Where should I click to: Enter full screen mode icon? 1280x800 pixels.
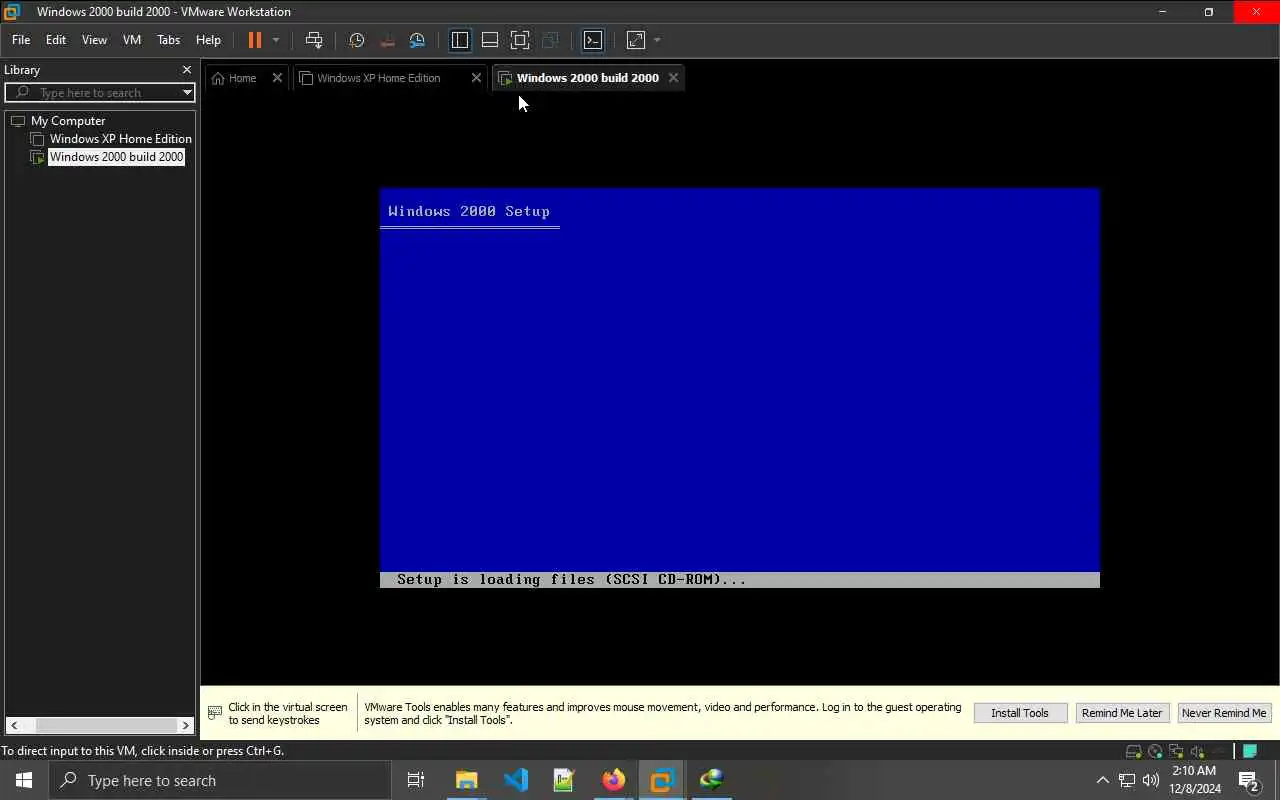(520, 40)
